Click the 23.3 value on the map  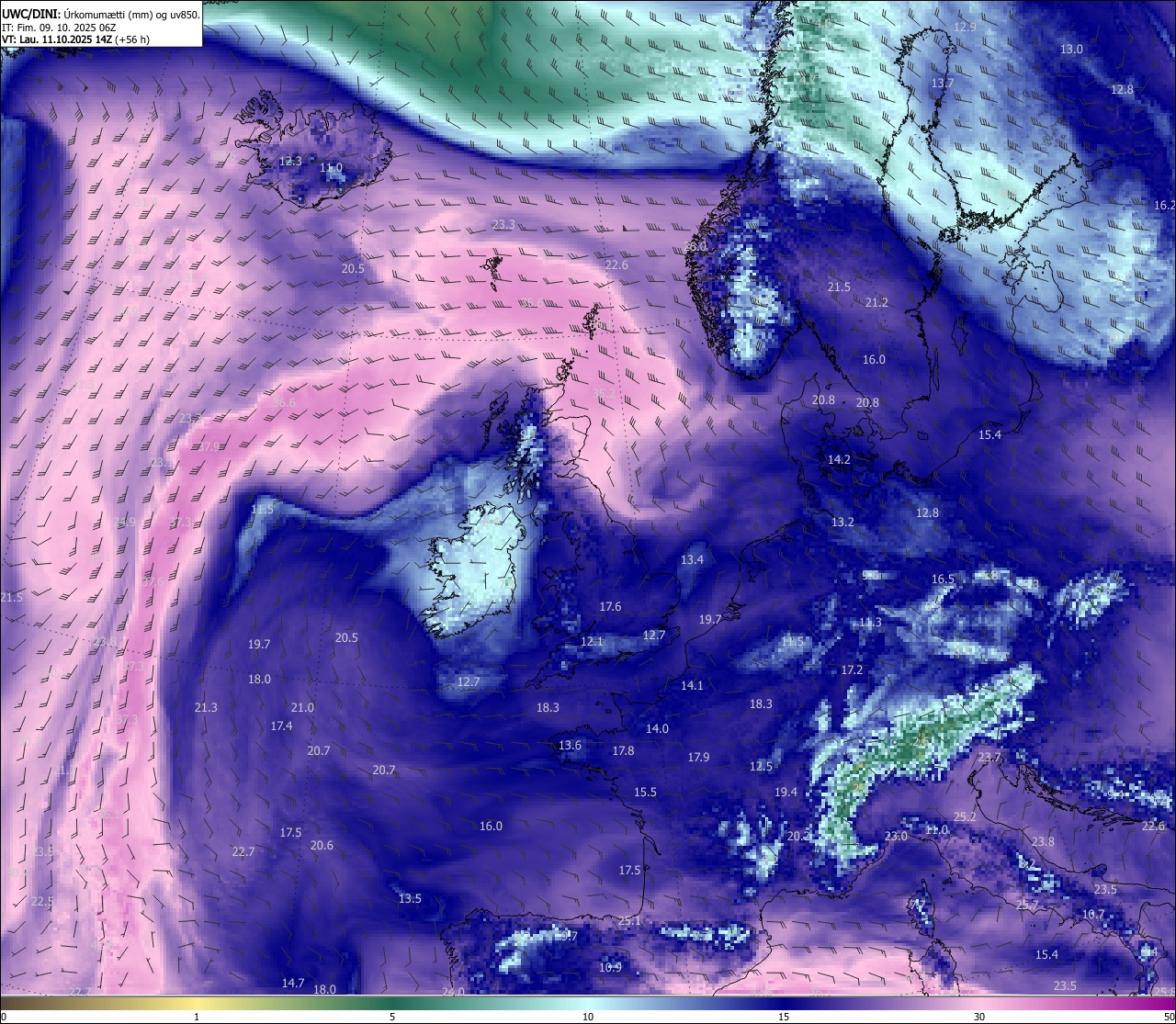coord(503,224)
